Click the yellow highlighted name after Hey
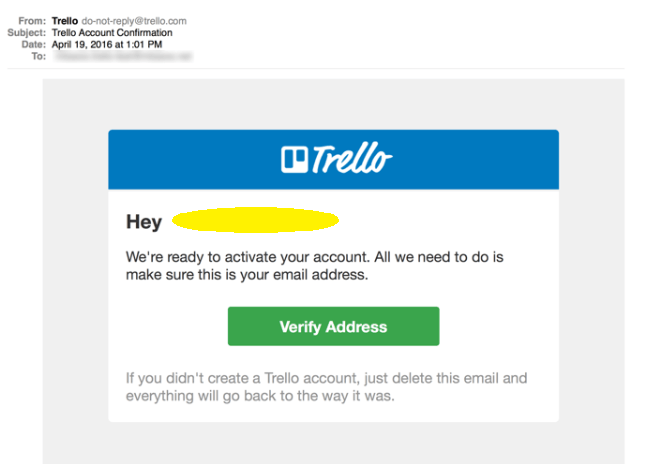 (255, 220)
